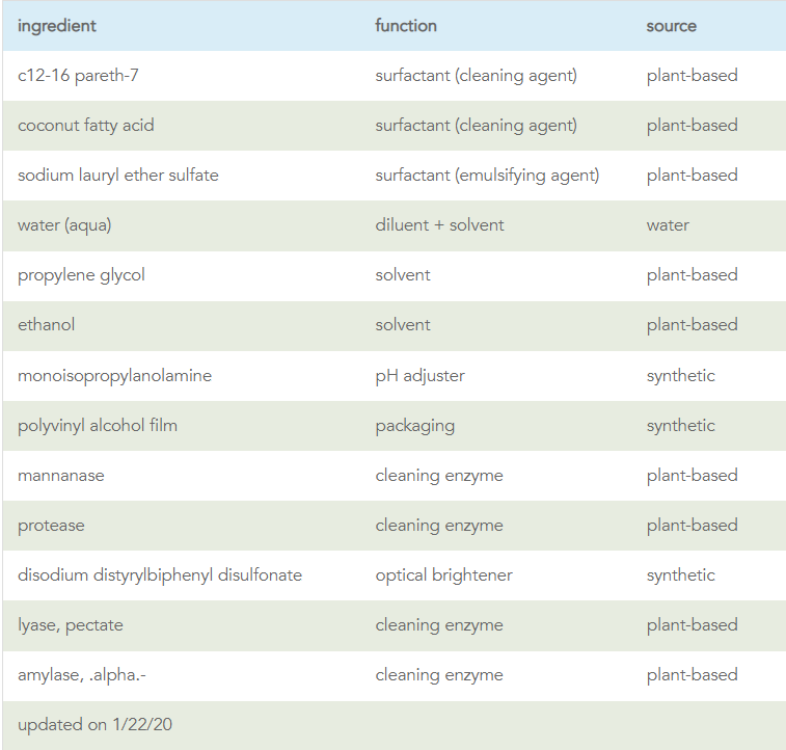Click 'synthetic' in the polyvinyl alcohol film row
The image size is (786, 750).
pos(680,426)
